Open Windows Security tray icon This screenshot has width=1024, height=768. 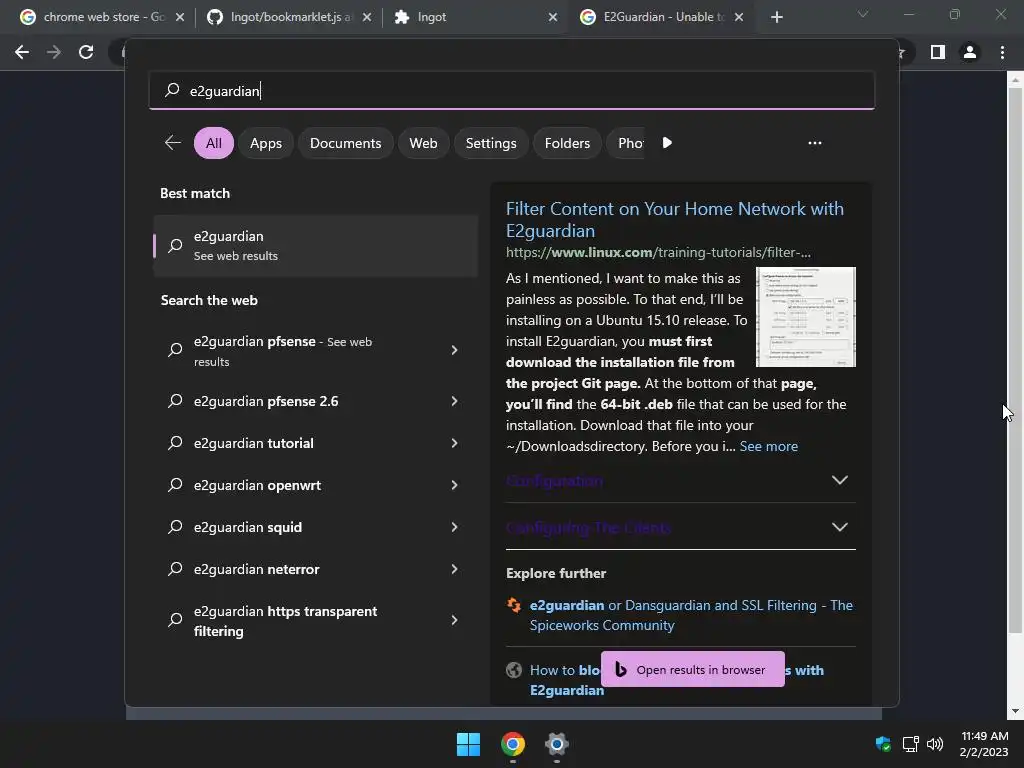883,744
